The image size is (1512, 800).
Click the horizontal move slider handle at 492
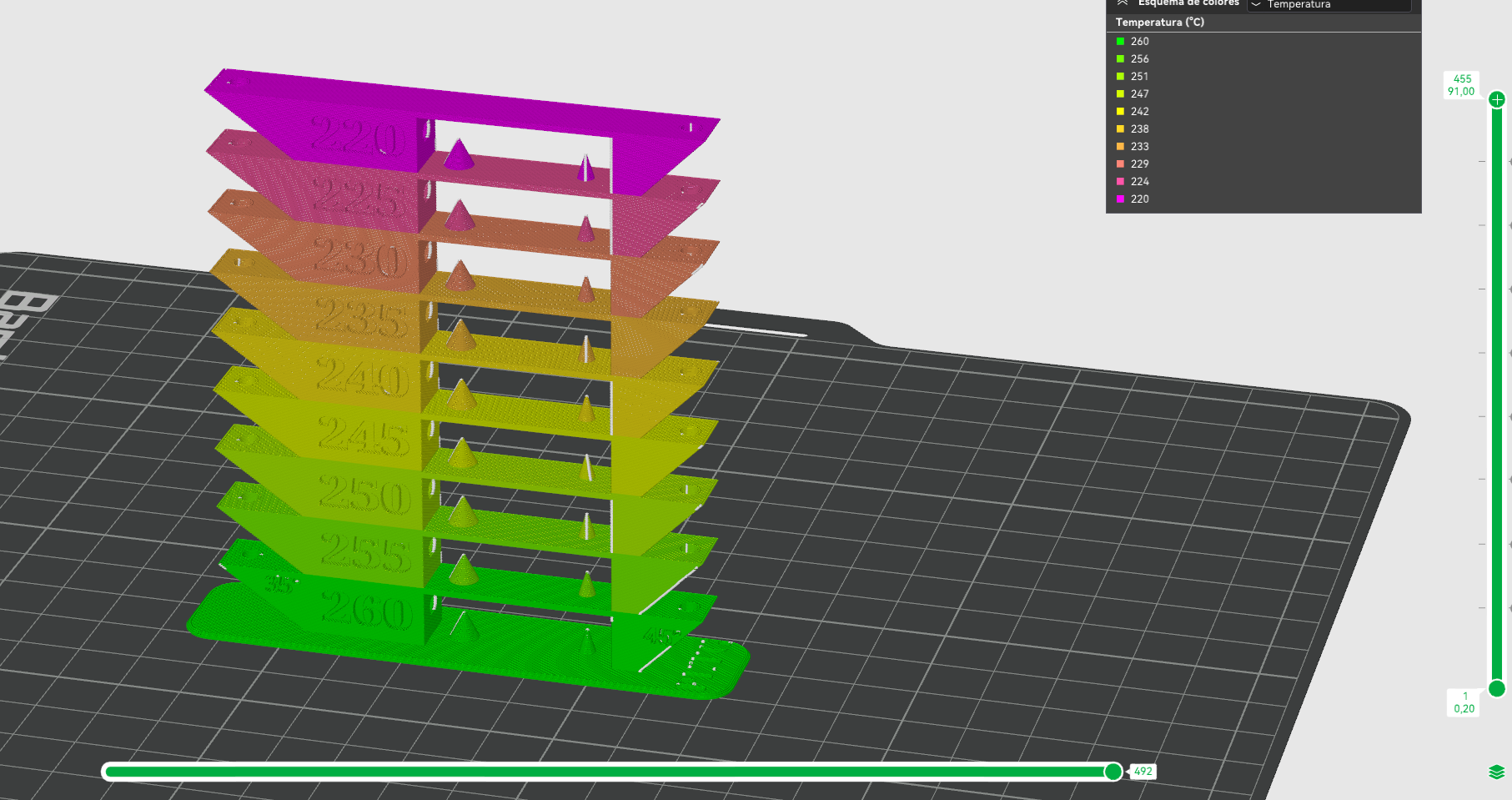pyautogui.click(x=1113, y=772)
